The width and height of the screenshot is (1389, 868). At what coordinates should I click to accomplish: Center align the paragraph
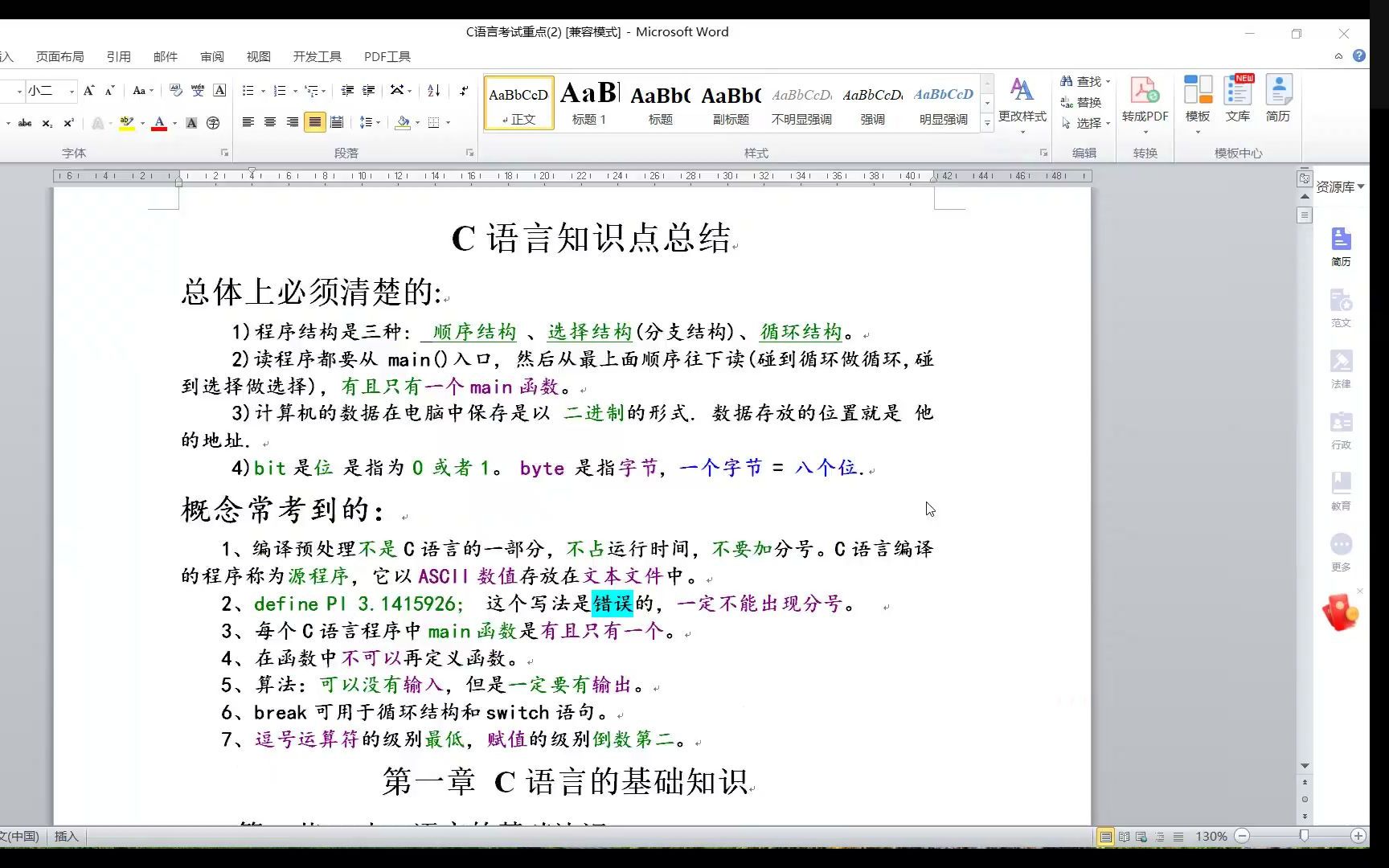[269, 122]
